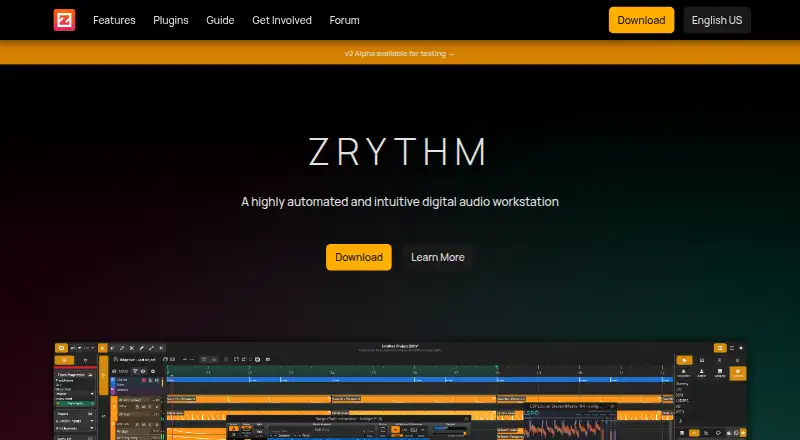Click the Learn More button
The height and width of the screenshot is (440, 800).
[x=438, y=257]
